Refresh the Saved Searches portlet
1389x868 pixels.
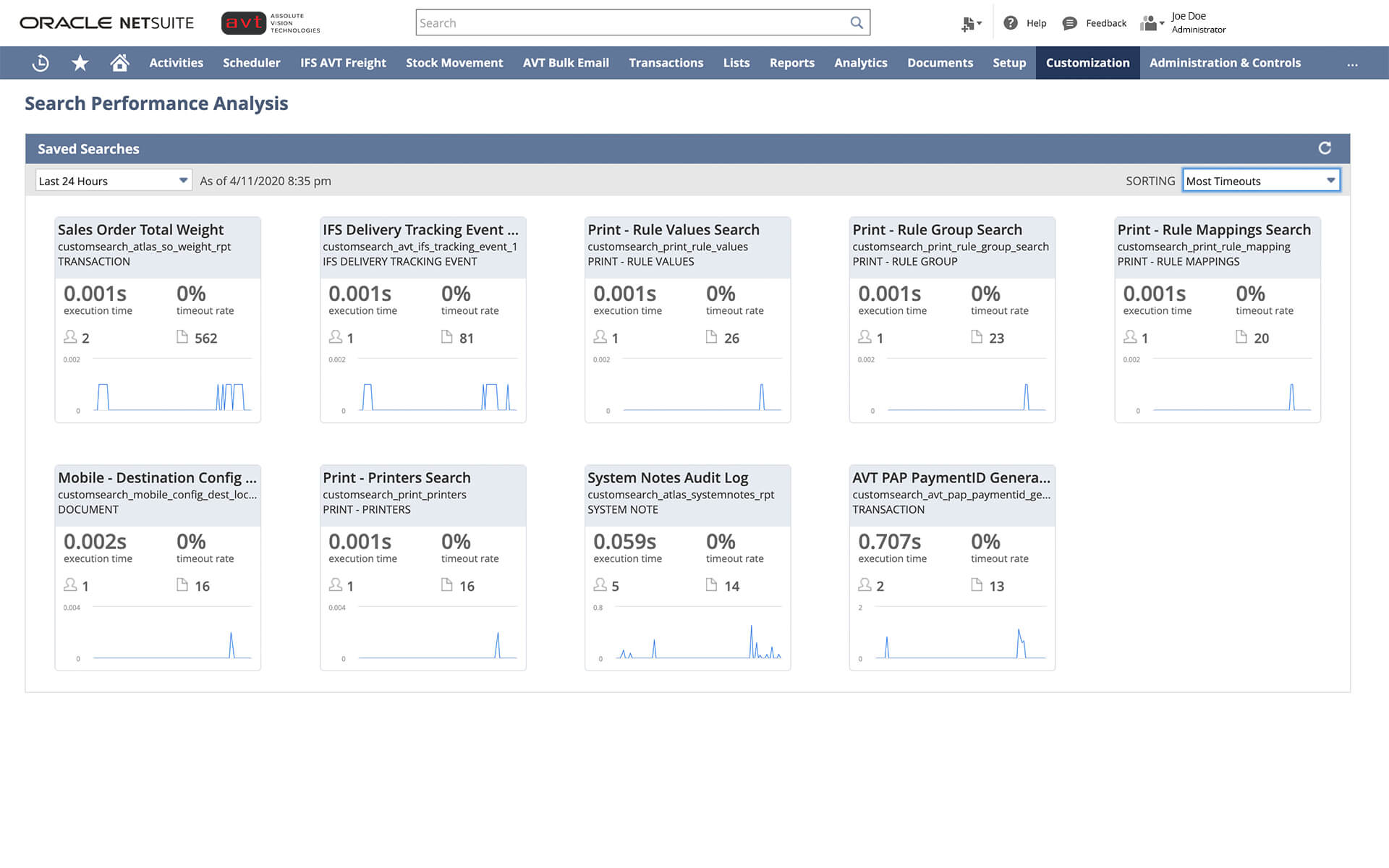(x=1325, y=148)
